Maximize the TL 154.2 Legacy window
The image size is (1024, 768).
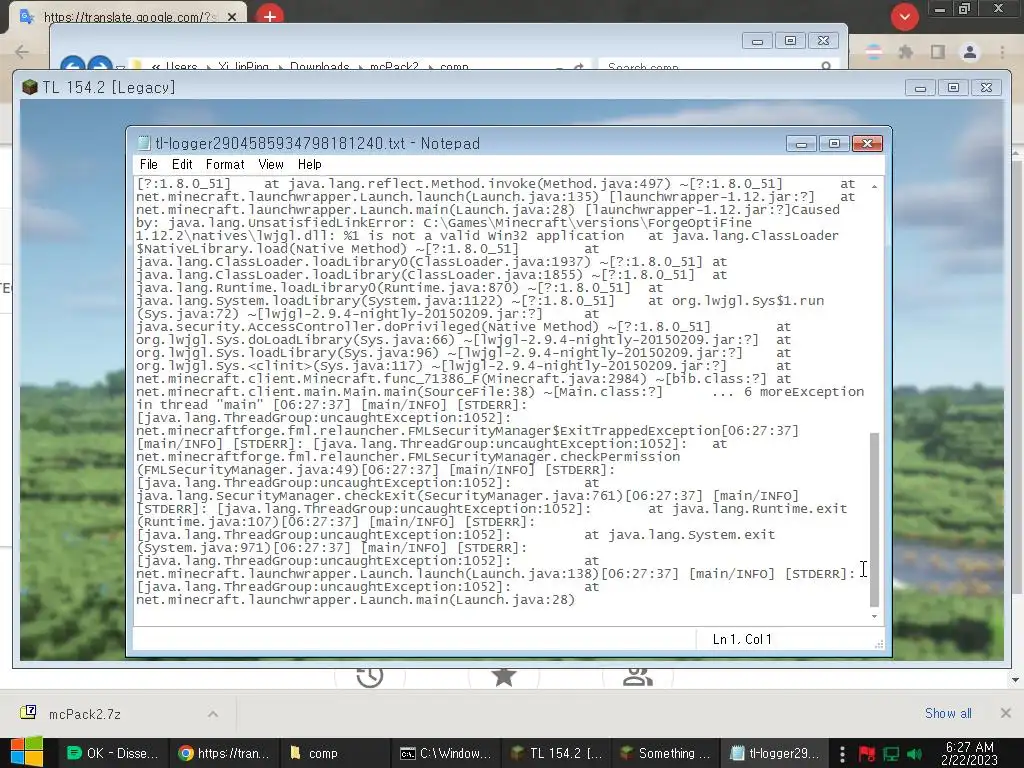coord(953,88)
